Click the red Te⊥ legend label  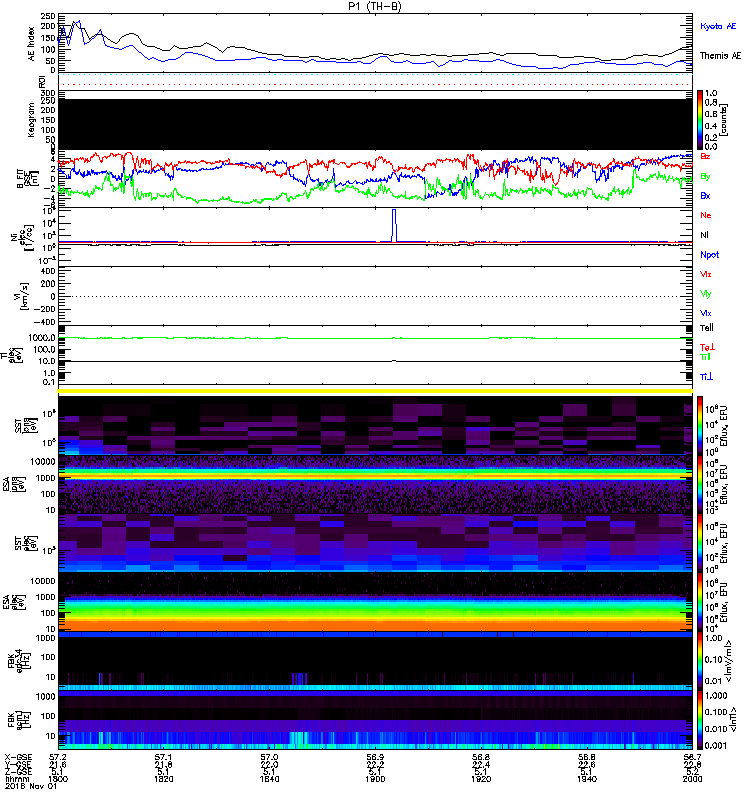point(707,347)
